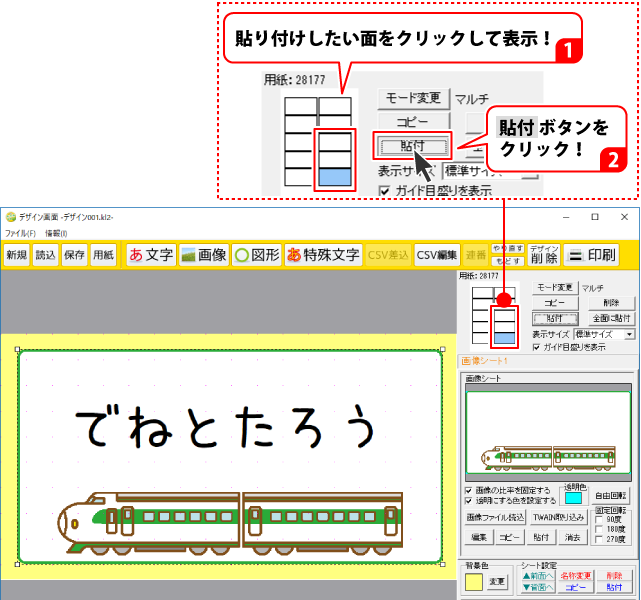
Task: Toggle 画像の比率を固定する checkbox
Action: coord(468,490)
